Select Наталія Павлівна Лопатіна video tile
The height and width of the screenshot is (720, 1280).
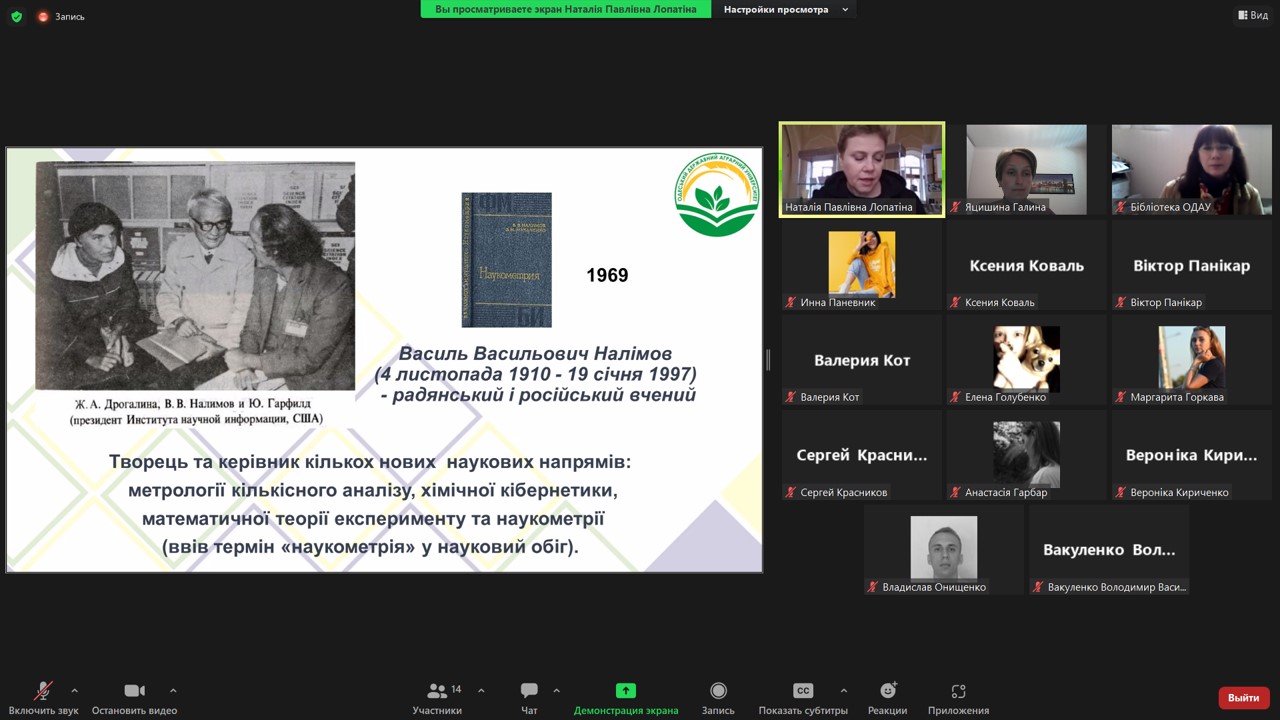point(861,168)
